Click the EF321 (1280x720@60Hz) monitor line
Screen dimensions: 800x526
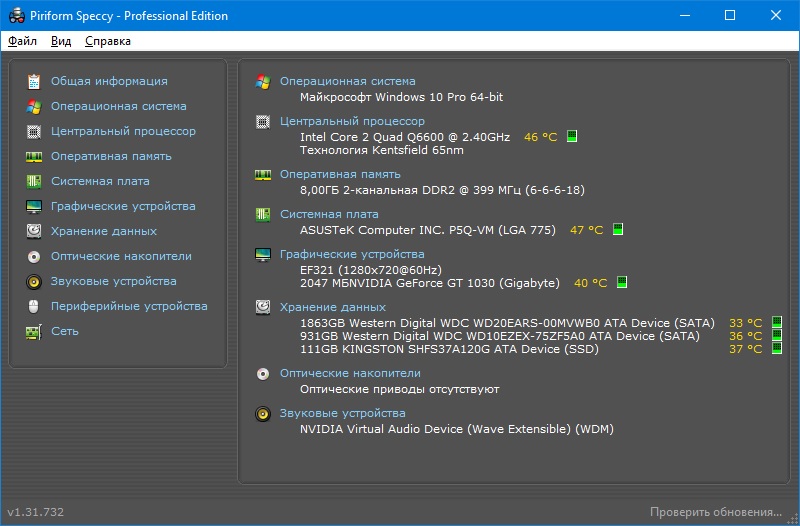click(371, 270)
